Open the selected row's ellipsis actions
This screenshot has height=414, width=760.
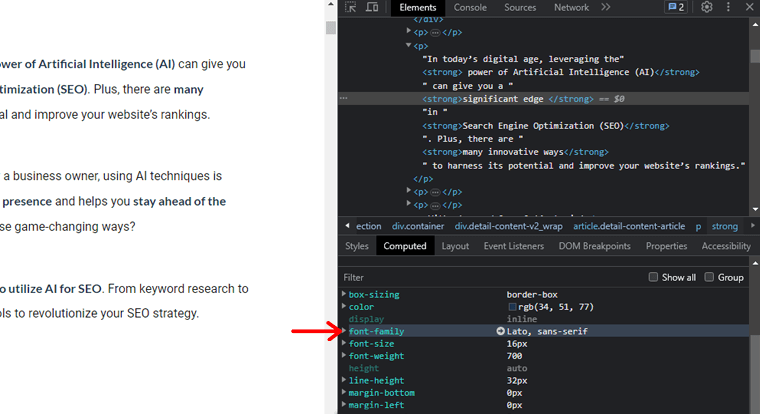(344, 98)
